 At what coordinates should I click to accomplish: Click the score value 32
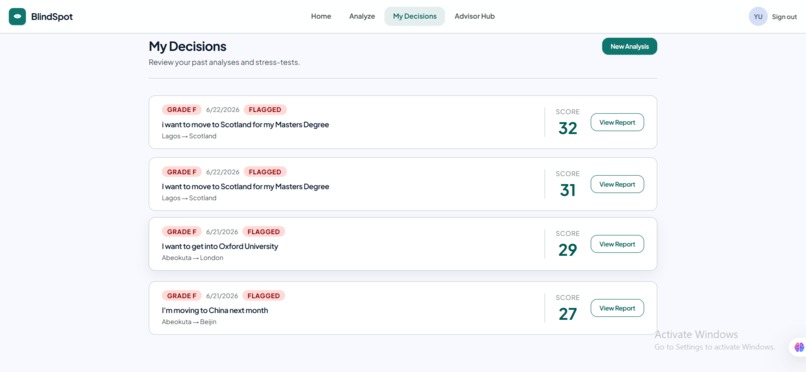tap(567, 128)
